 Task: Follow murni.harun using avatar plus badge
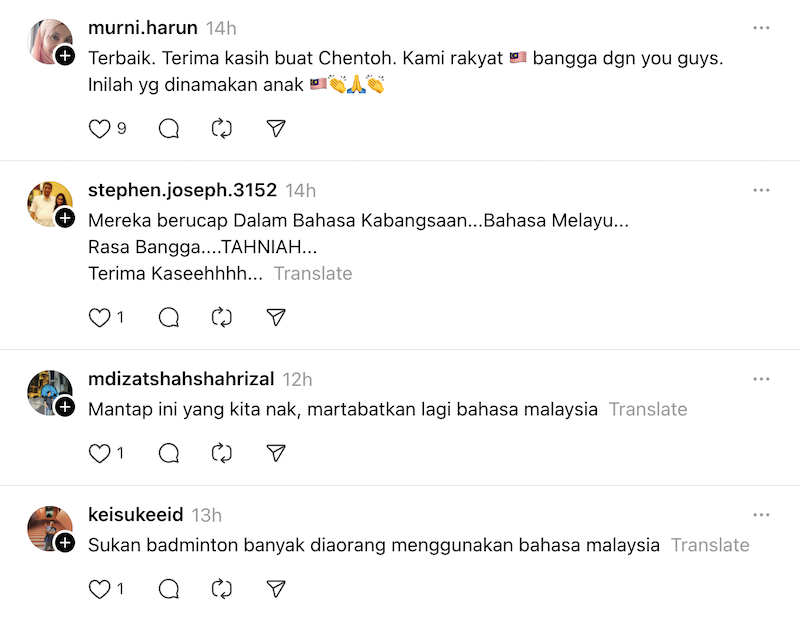(65, 56)
